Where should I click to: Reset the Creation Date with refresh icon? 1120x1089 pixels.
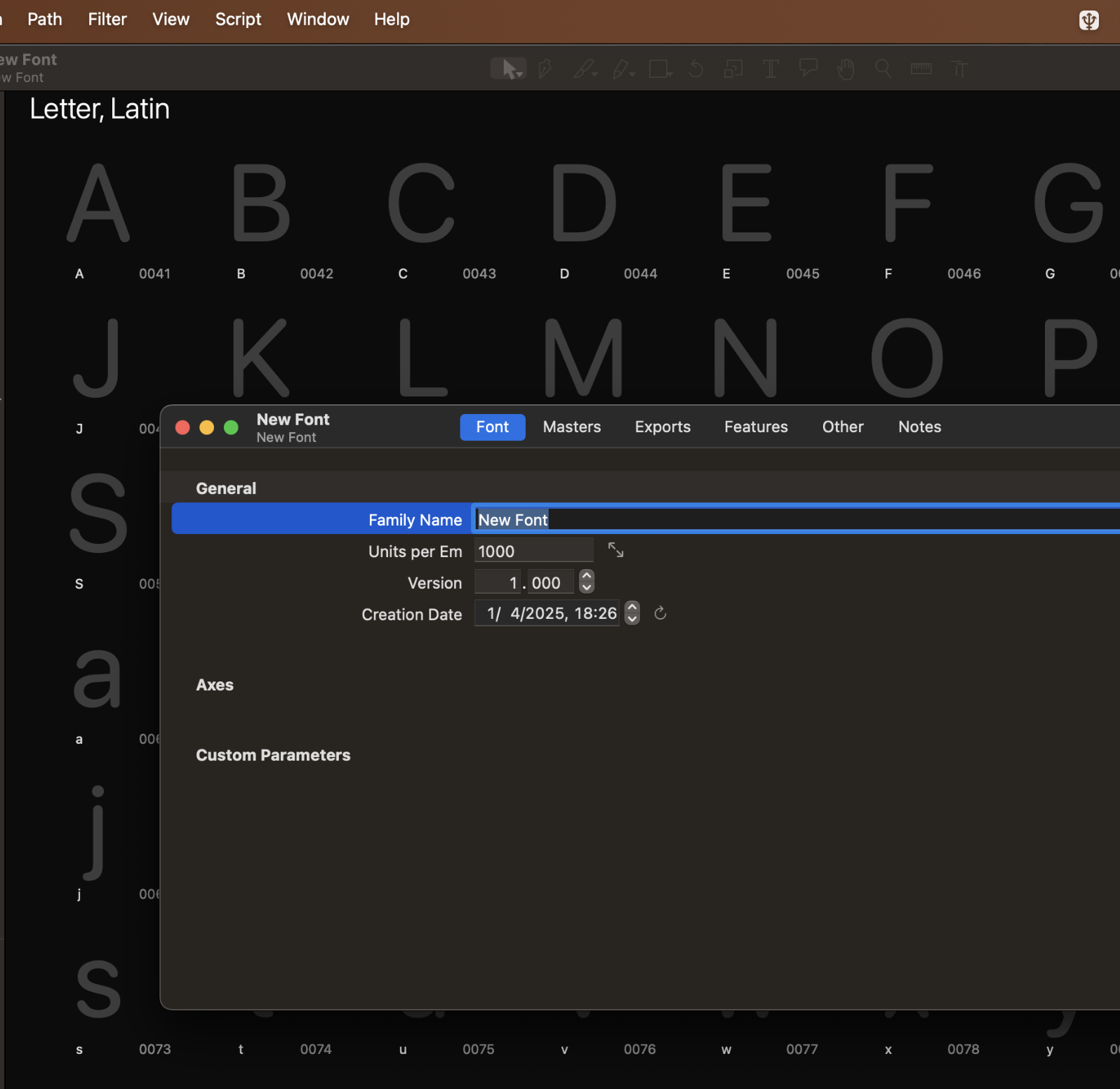click(660, 613)
